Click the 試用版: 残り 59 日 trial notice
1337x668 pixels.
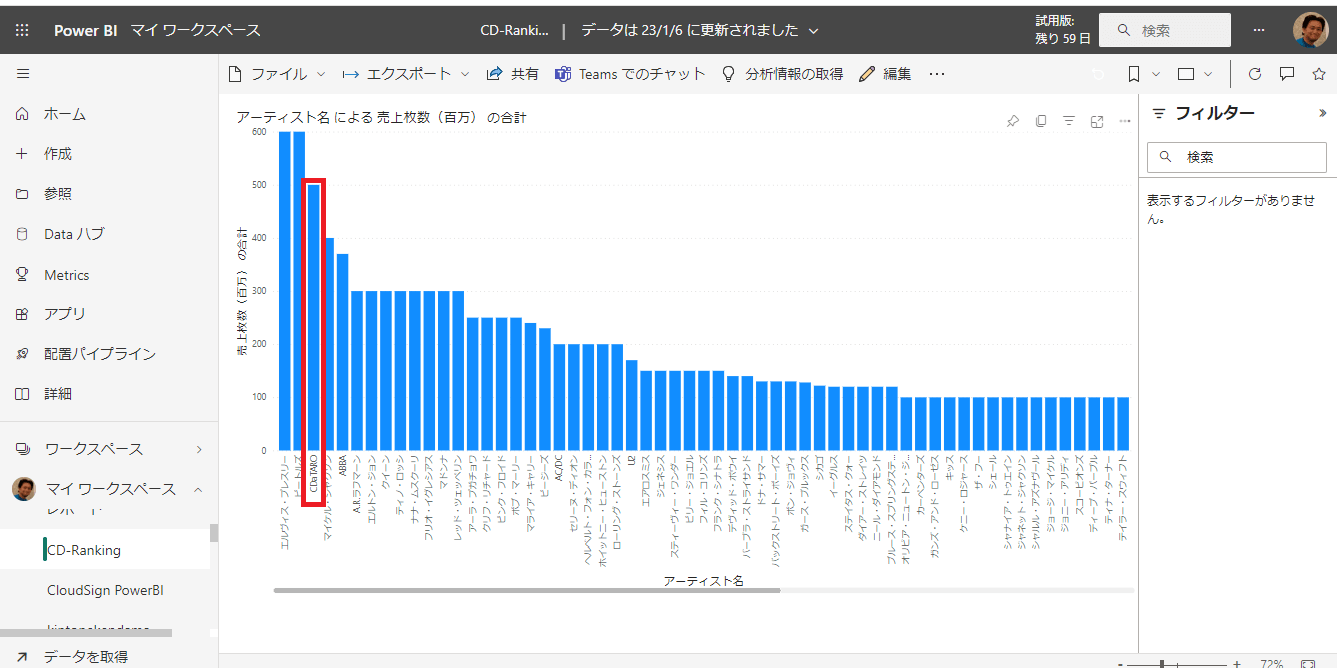(1063, 30)
